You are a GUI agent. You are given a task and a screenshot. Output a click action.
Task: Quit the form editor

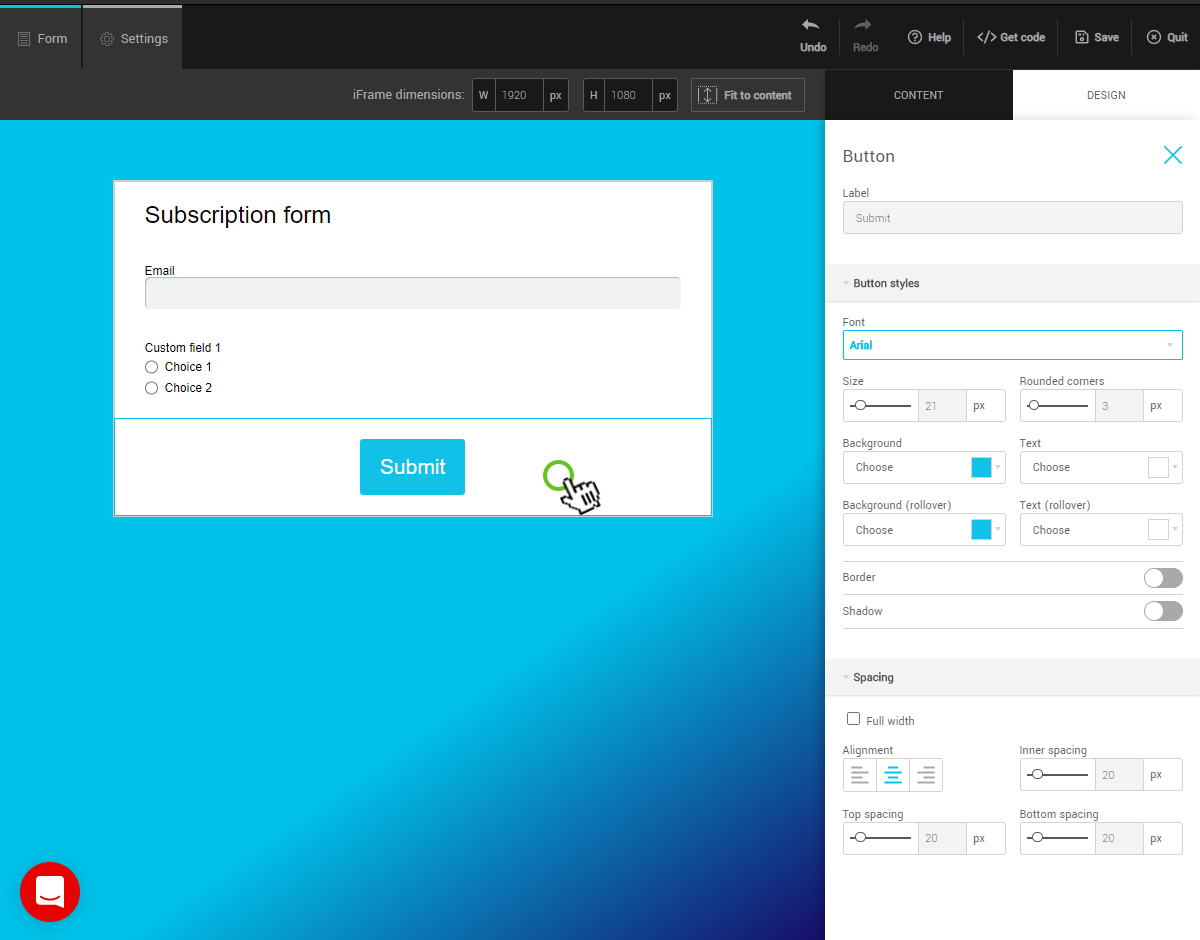[x=1153, y=37]
